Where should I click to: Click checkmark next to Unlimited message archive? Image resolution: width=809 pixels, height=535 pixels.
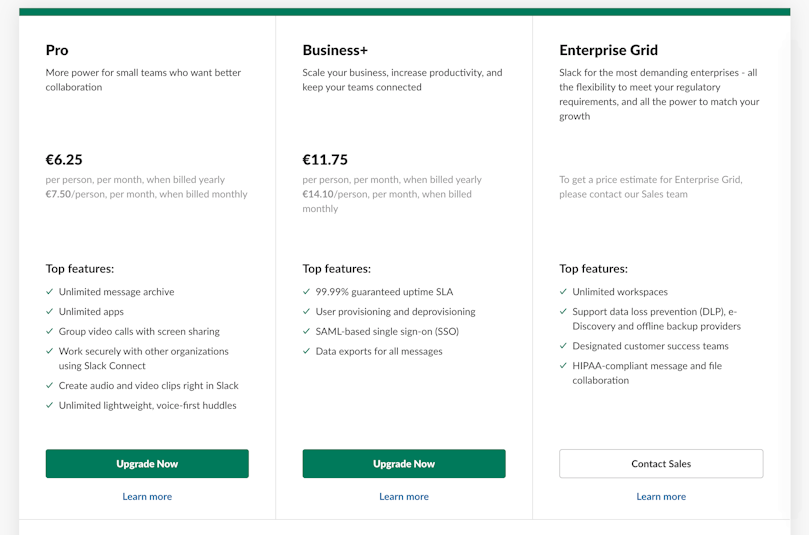(x=50, y=291)
